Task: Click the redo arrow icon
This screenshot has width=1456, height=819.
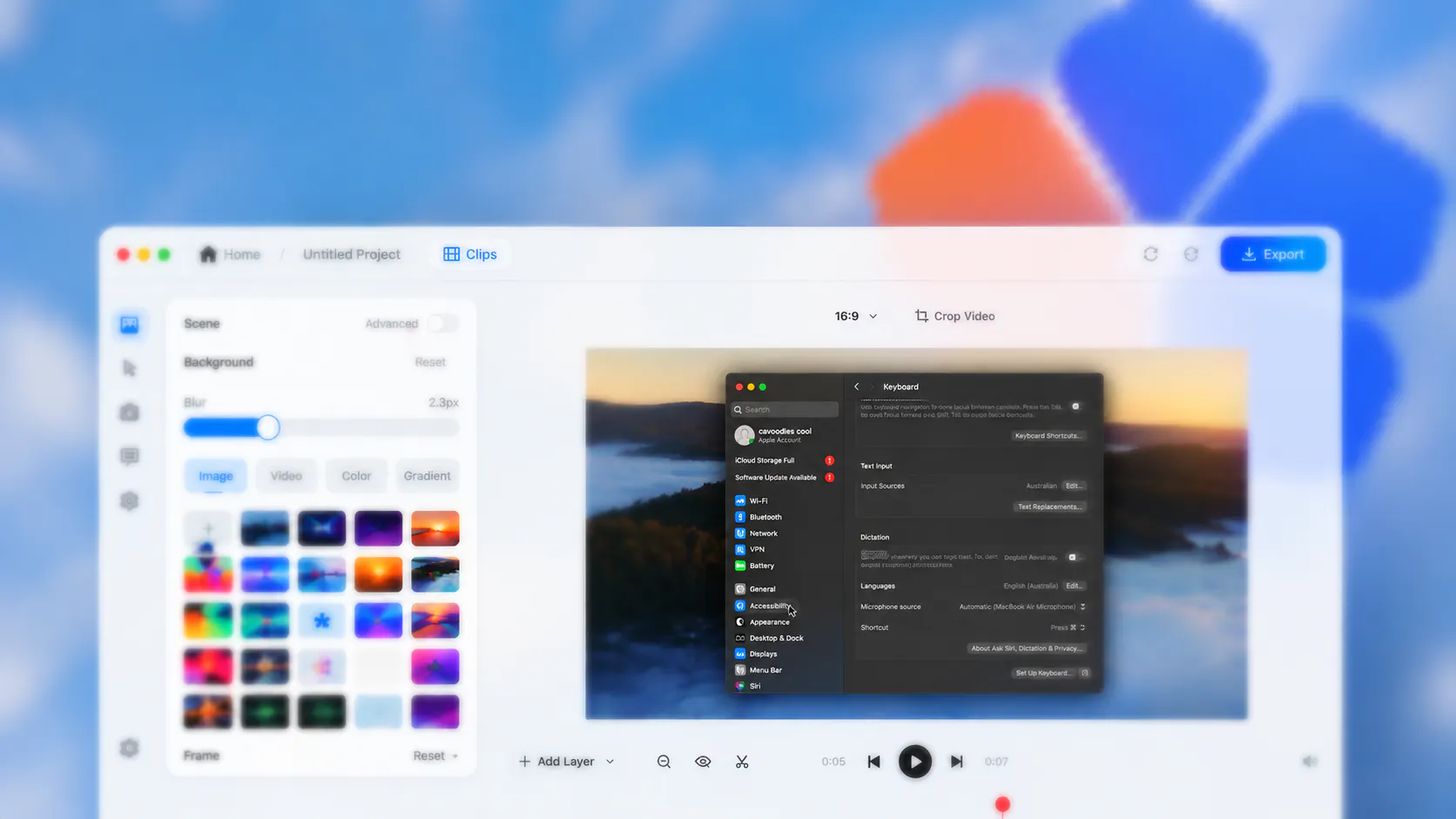Action: 1191,254
